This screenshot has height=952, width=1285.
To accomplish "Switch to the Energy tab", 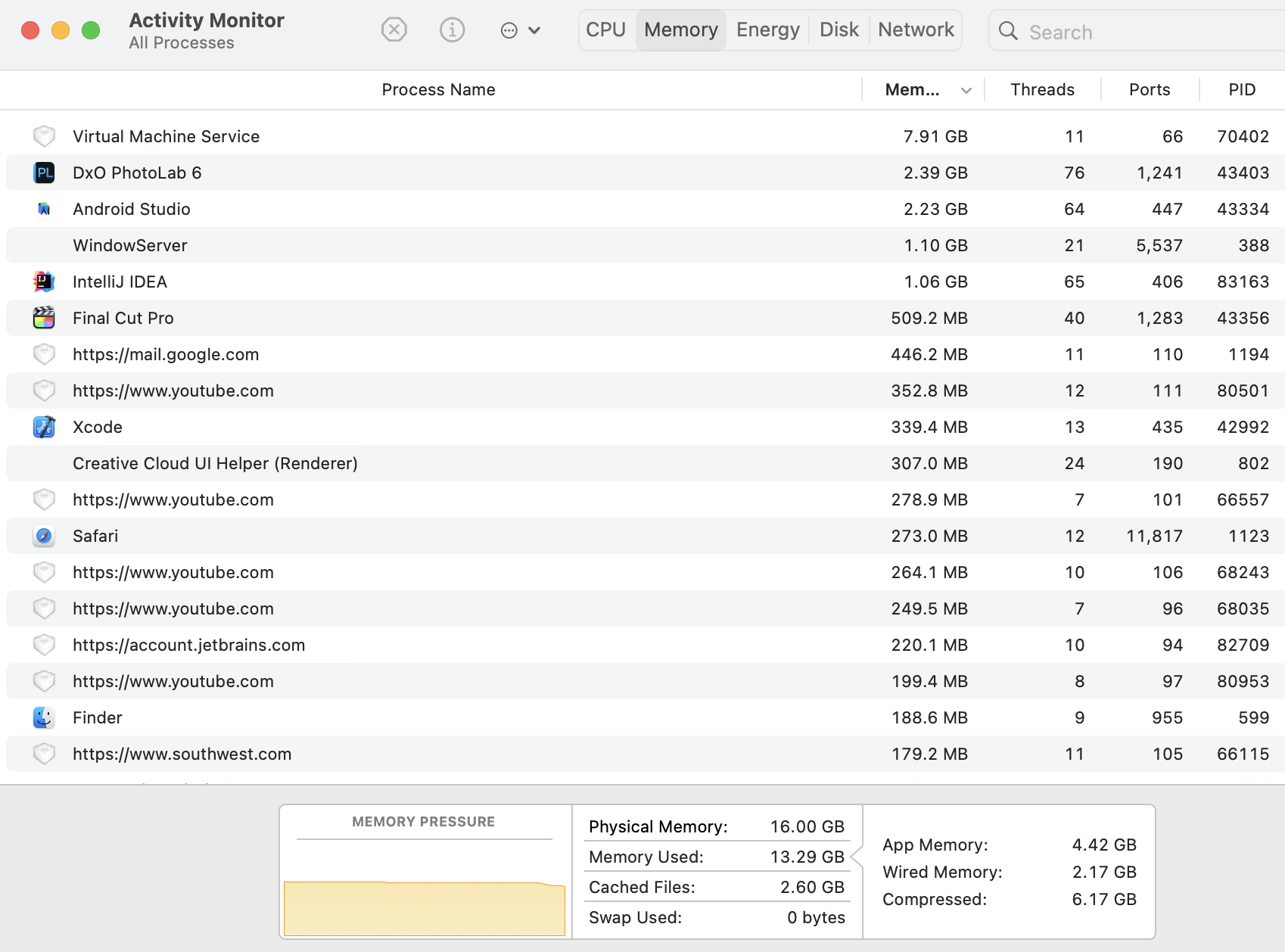I will point(767,30).
